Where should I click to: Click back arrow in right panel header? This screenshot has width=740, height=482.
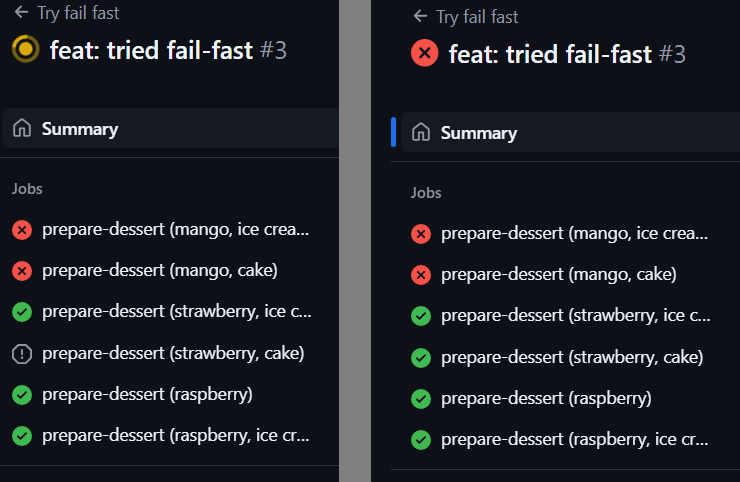click(x=422, y=17)
